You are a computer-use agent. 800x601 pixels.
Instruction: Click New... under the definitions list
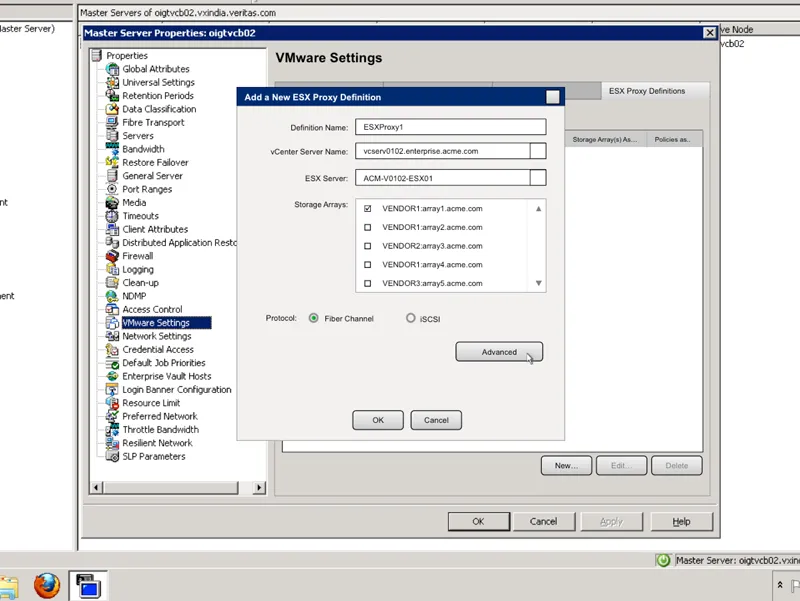click(566, 465)
